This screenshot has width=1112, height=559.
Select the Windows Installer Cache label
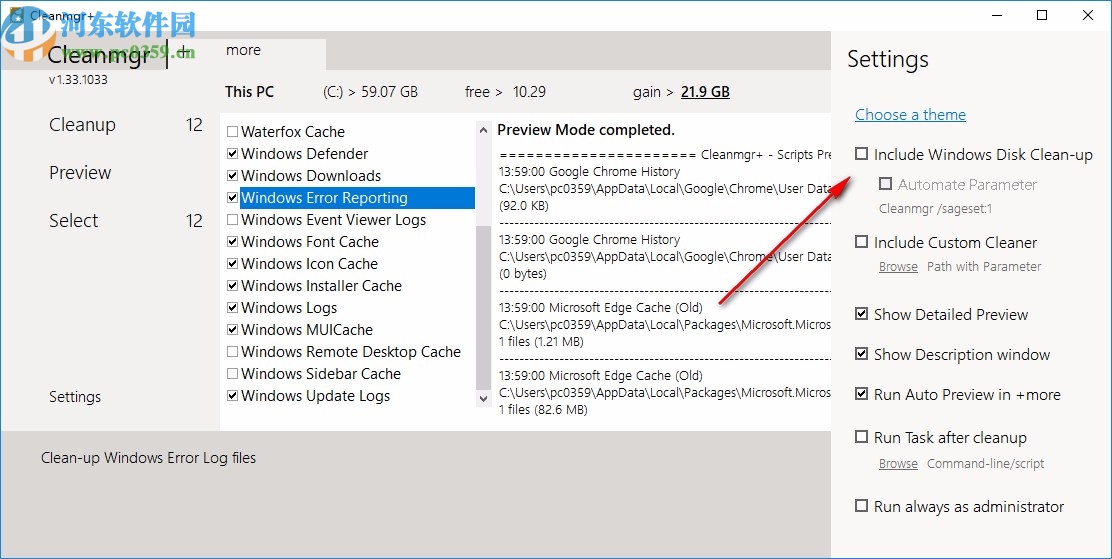point(321,286)
